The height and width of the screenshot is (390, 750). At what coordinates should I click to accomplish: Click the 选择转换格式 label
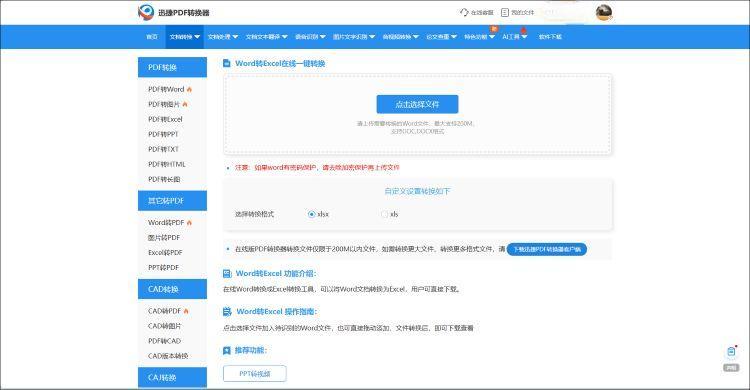point(254,214)
